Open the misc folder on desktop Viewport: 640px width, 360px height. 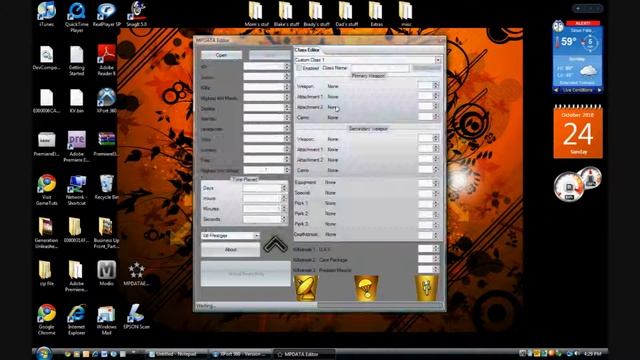coord(406,14)
